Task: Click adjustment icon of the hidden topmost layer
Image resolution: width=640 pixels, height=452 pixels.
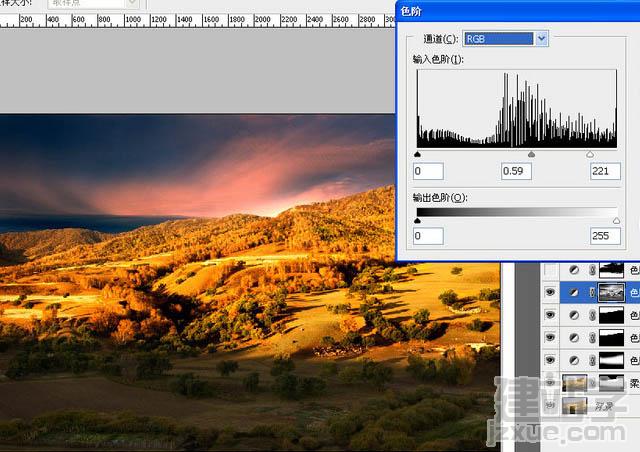Action: 574,270
